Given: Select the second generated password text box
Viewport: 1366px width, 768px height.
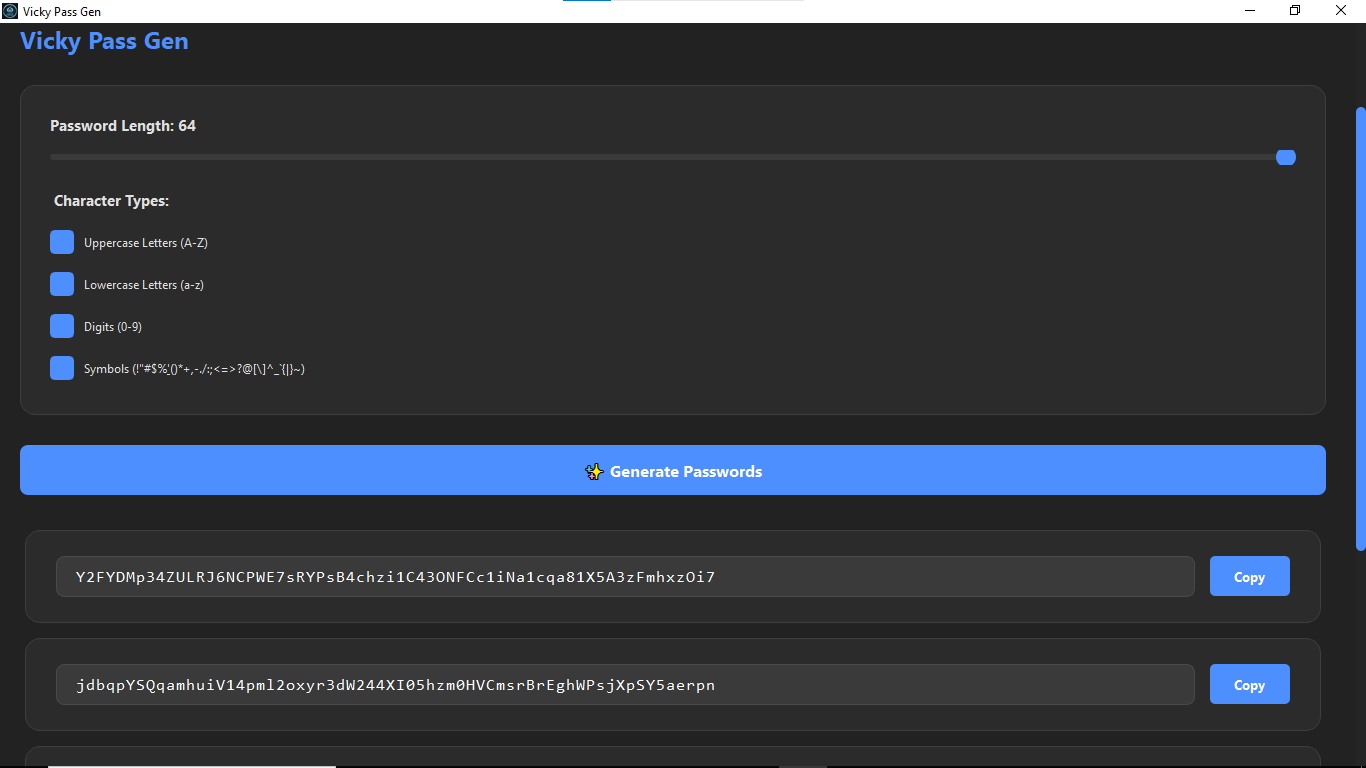Looking at the screenshot, I should (x=625, y=685).
